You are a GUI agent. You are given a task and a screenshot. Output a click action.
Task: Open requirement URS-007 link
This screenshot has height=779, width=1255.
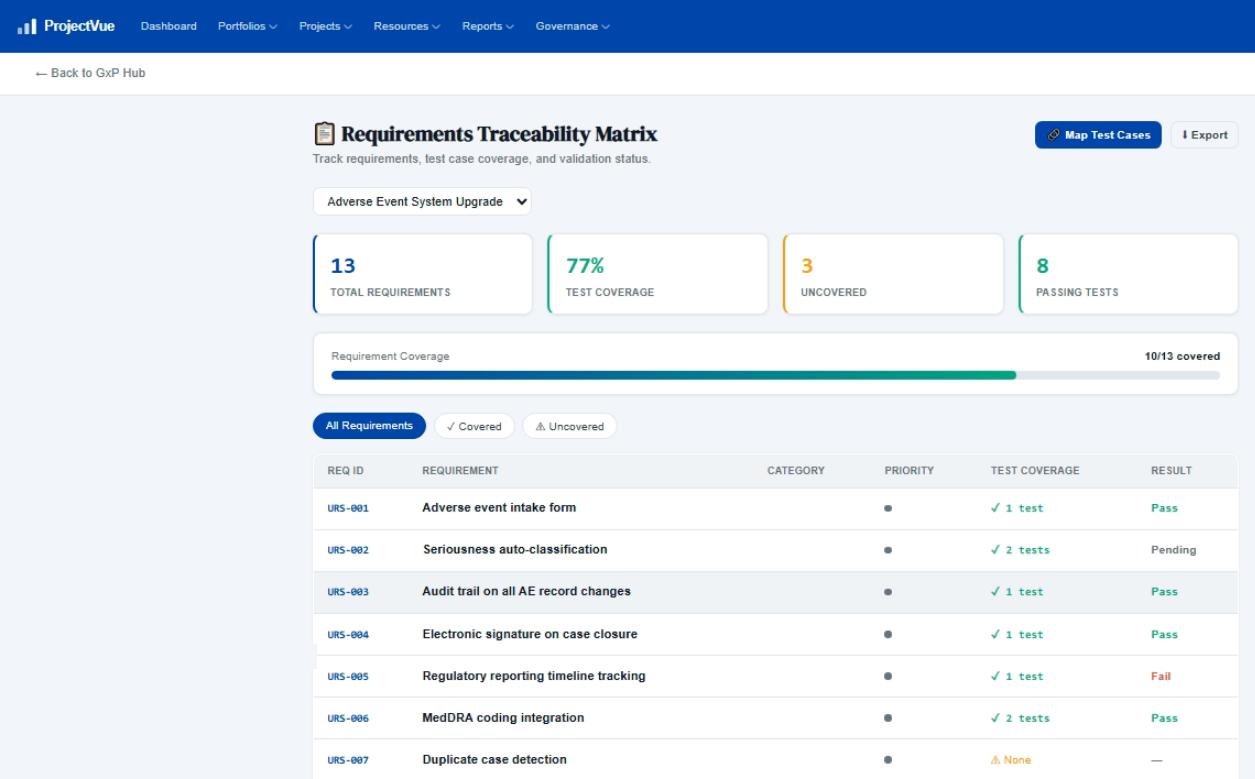click(x=348, y=760)
